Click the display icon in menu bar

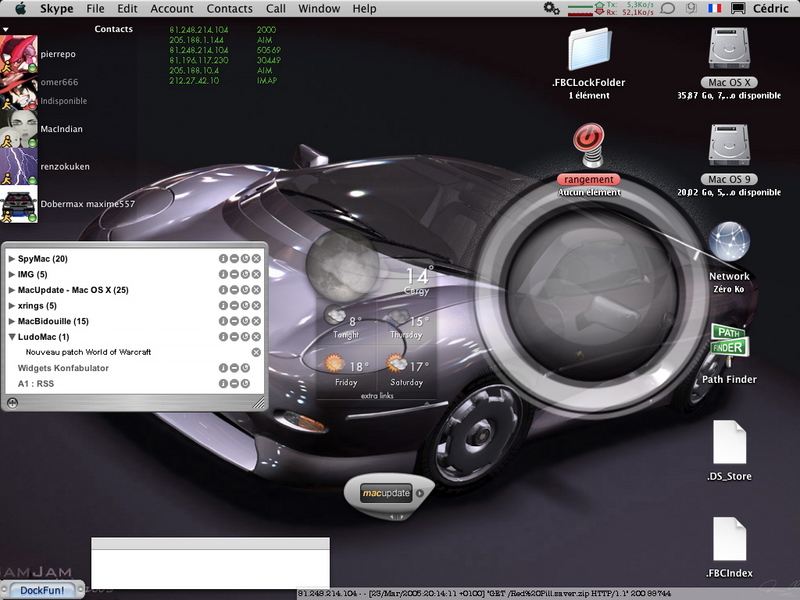pos(738,8)
